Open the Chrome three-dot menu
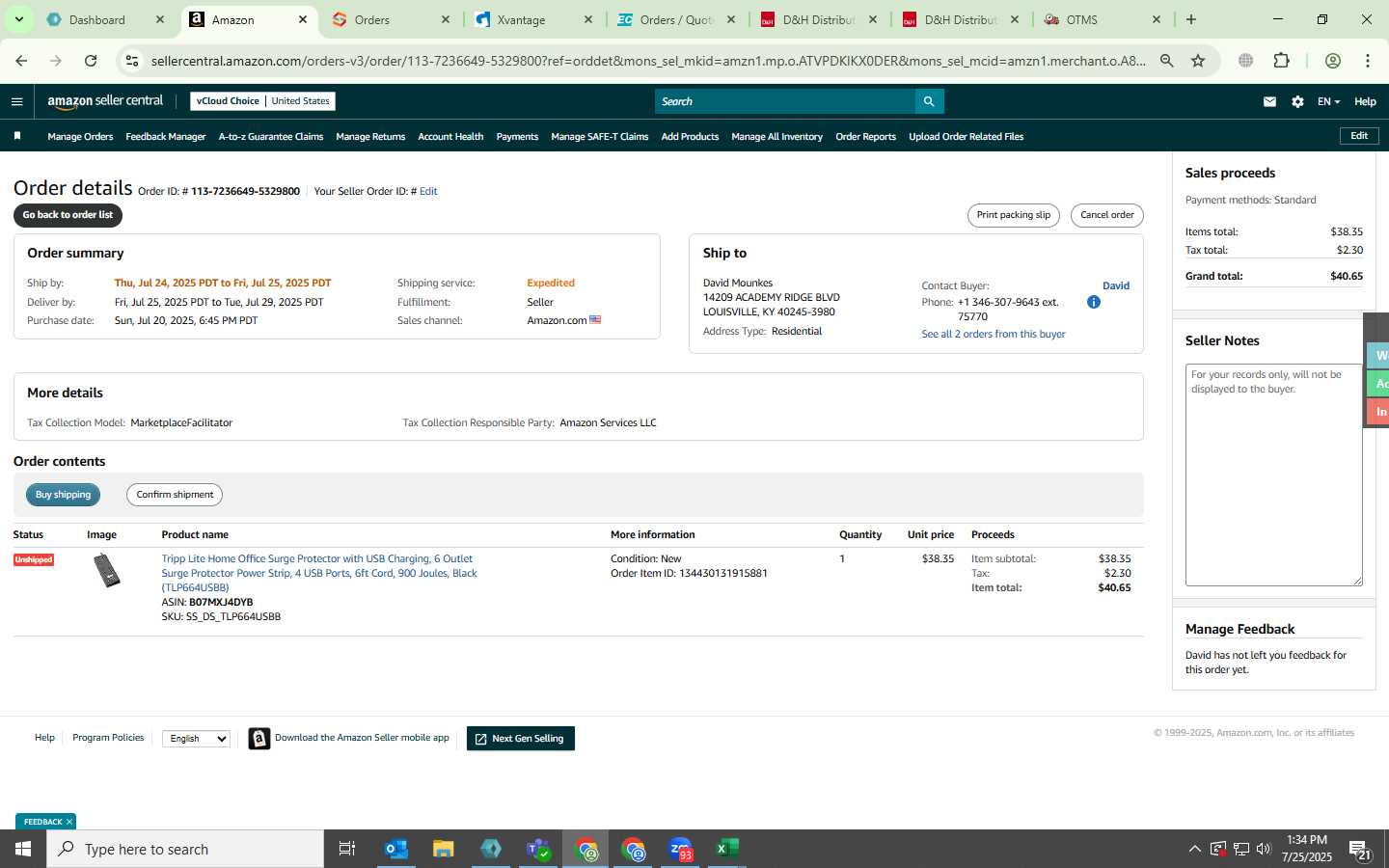 [1367, 61]
